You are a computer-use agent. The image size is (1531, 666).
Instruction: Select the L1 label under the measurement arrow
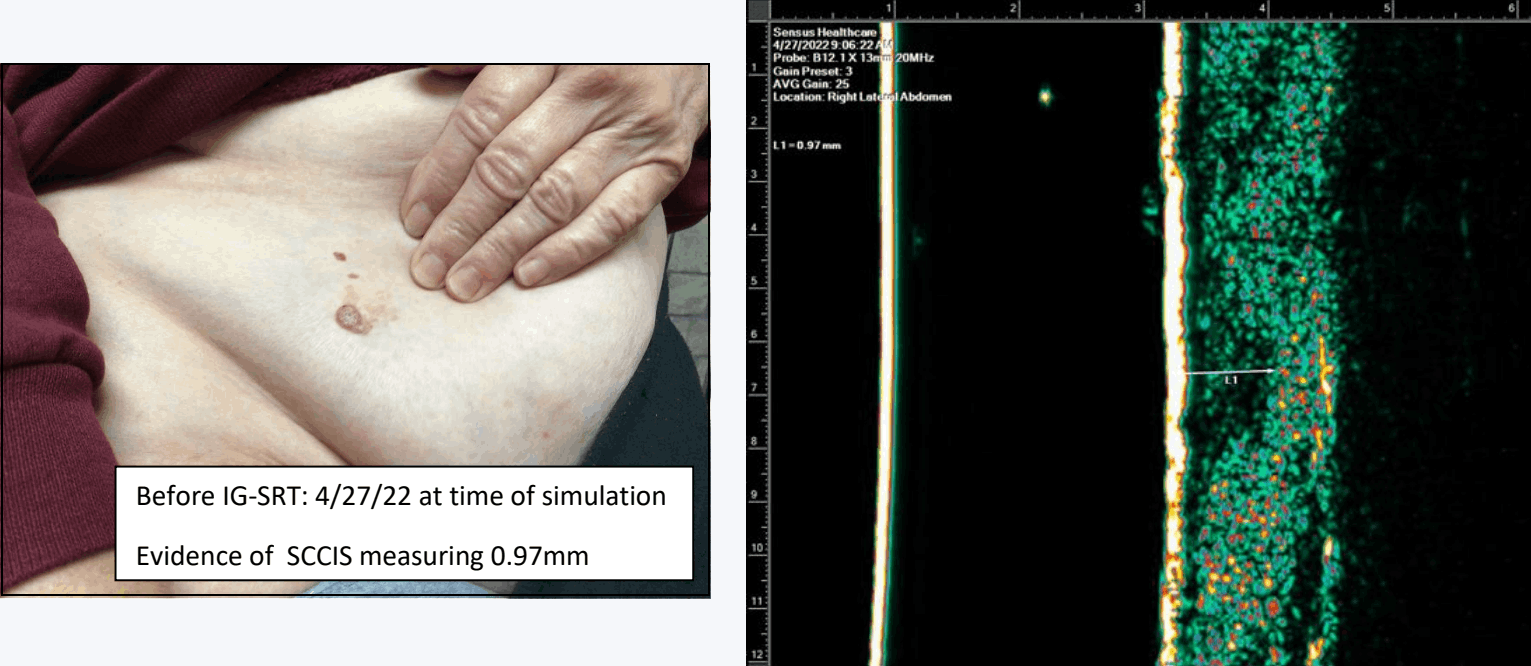pos(1232,380)
